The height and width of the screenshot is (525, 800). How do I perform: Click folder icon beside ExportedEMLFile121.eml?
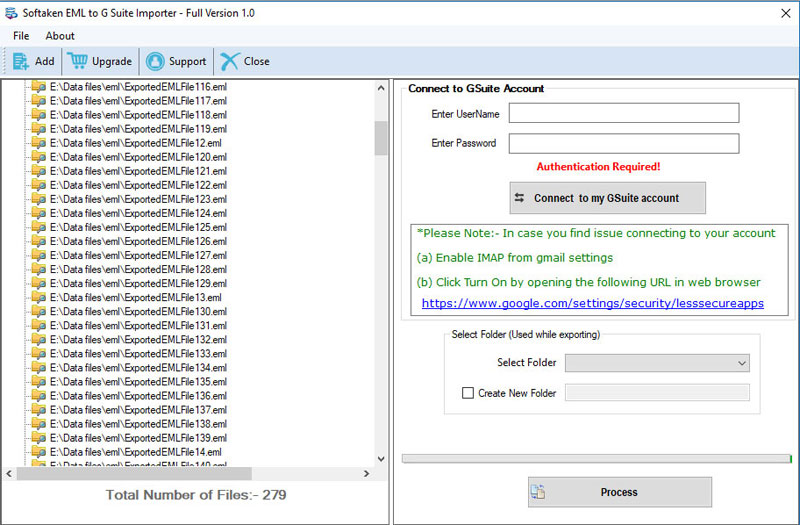[38, 171]
